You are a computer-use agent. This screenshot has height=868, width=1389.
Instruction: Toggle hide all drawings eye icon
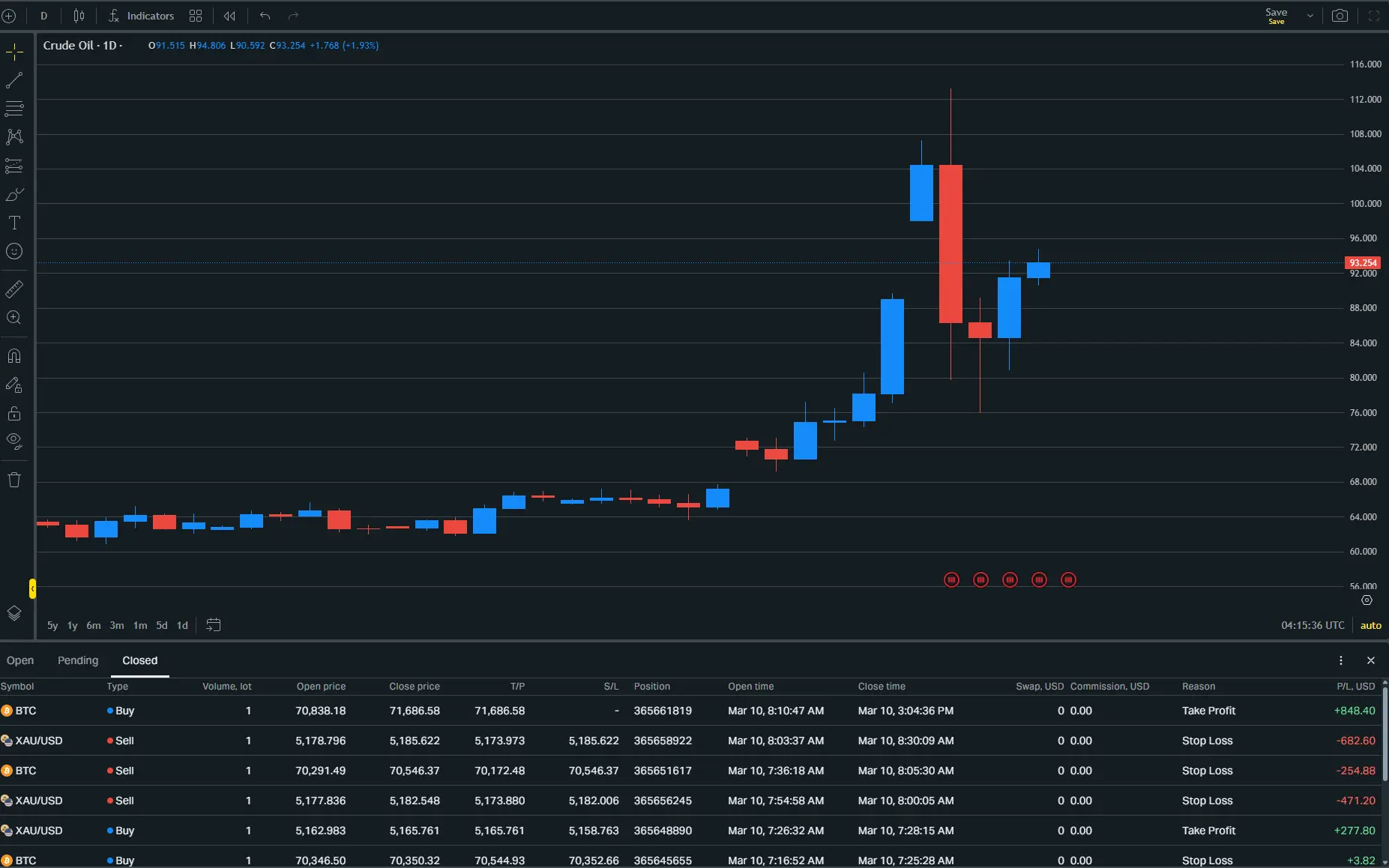click(14, 441)
